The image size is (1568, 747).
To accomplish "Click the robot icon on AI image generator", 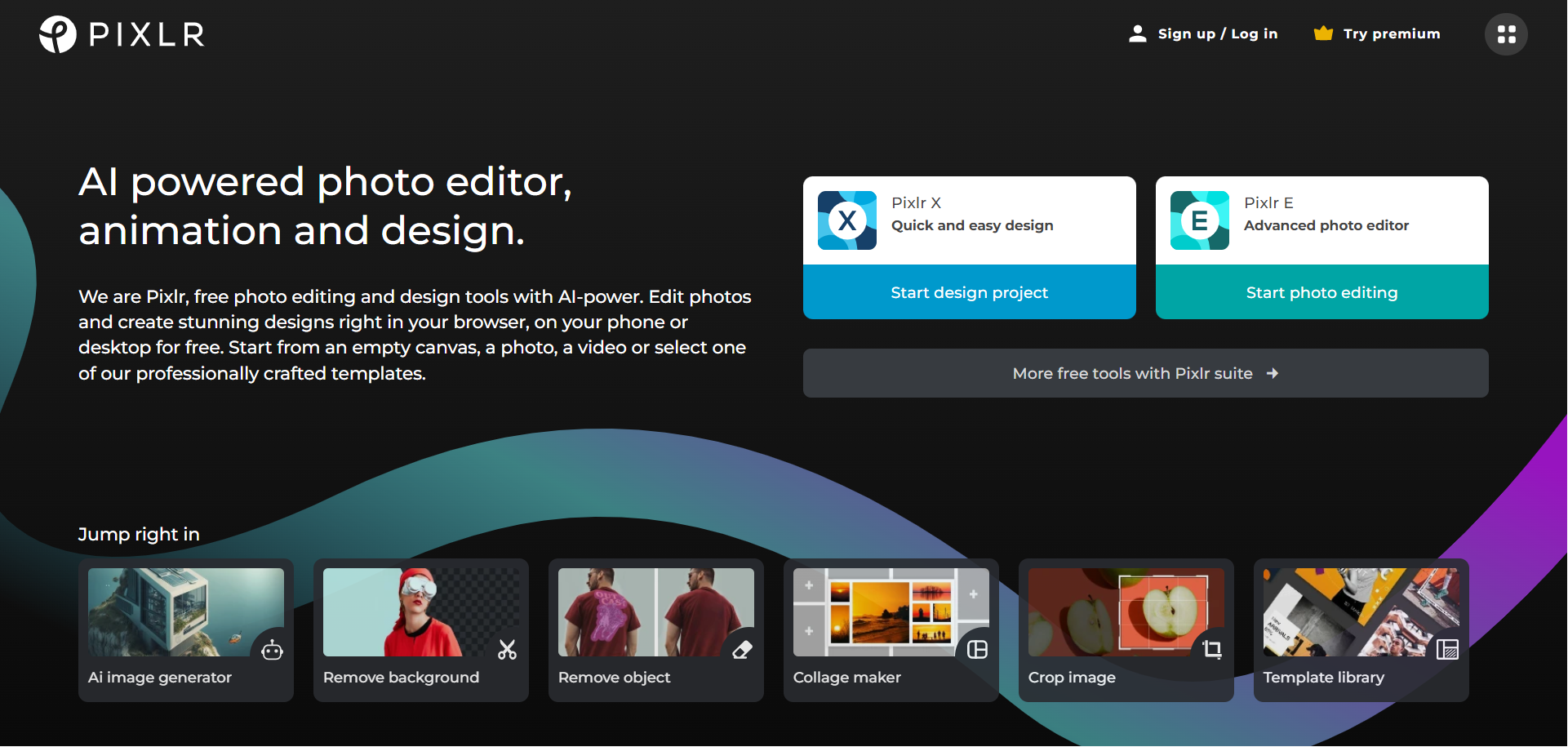I will pos(272,650).
